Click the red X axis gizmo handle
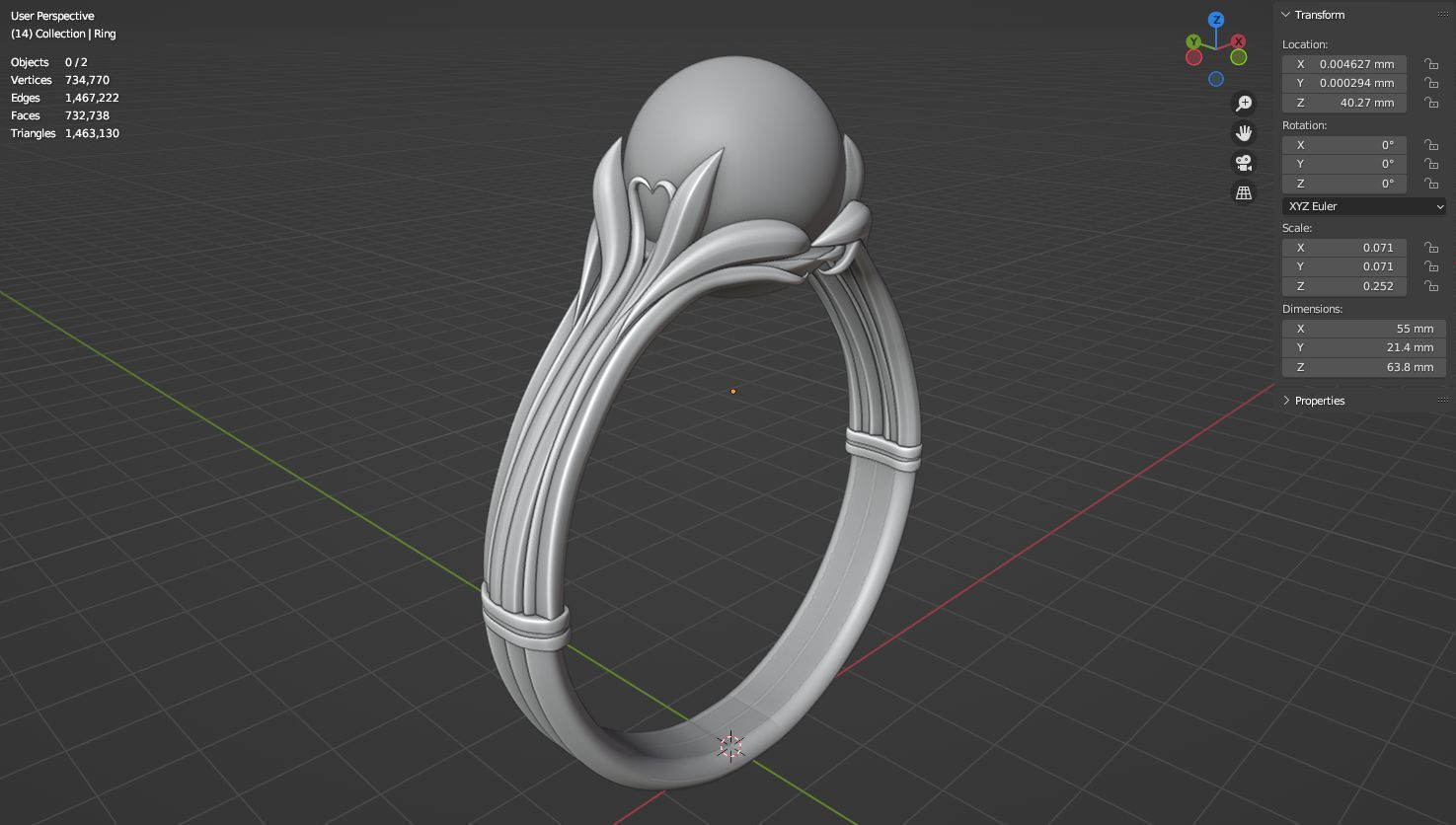The height and width of the screenshot is (825, 1456). 1238,41
